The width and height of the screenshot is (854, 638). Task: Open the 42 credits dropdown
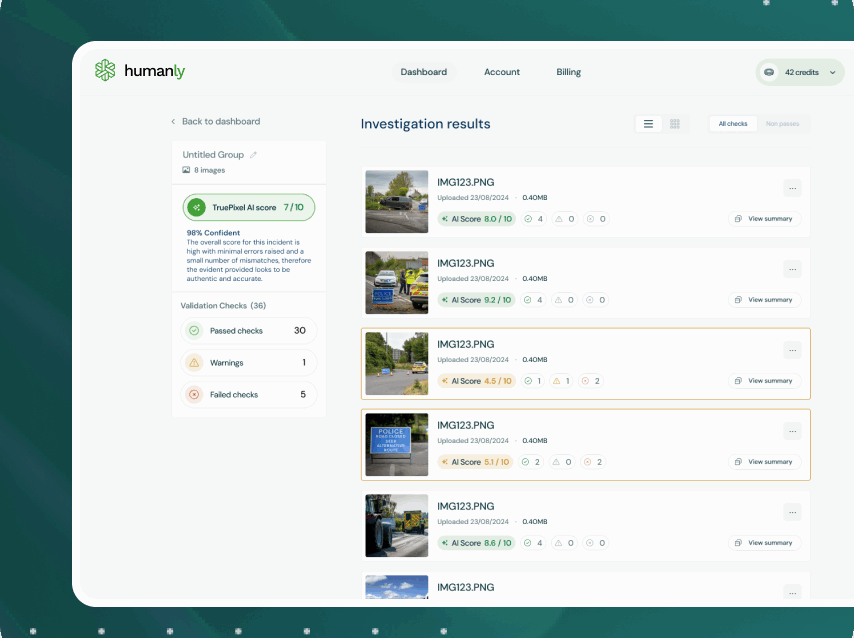pyautogui.click(x=800, y=72)
